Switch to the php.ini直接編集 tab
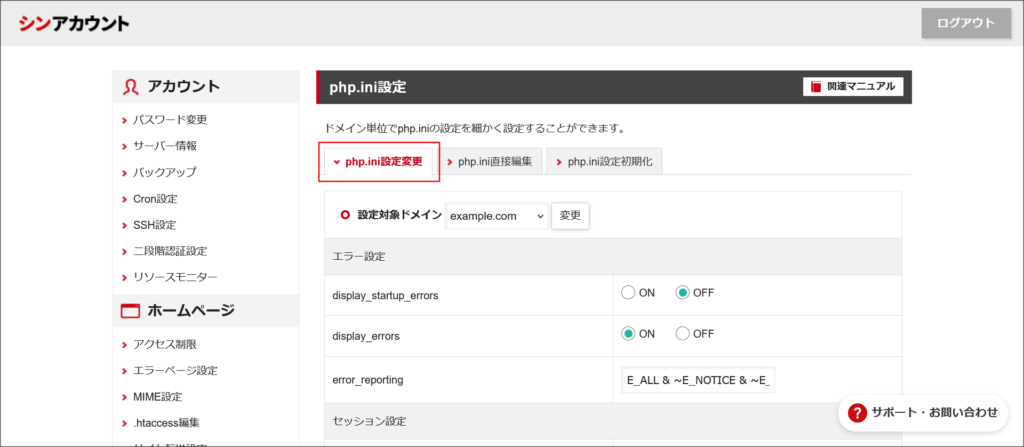 pos(490,161)
